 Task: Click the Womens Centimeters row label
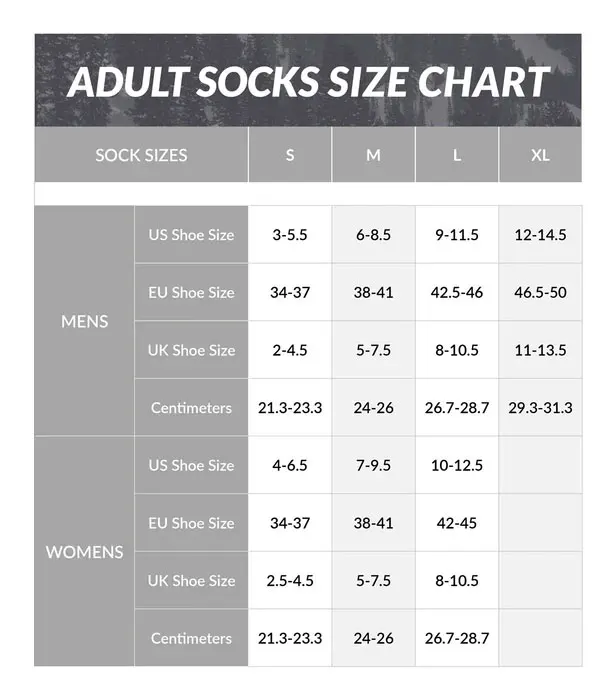tap(191, 638)
